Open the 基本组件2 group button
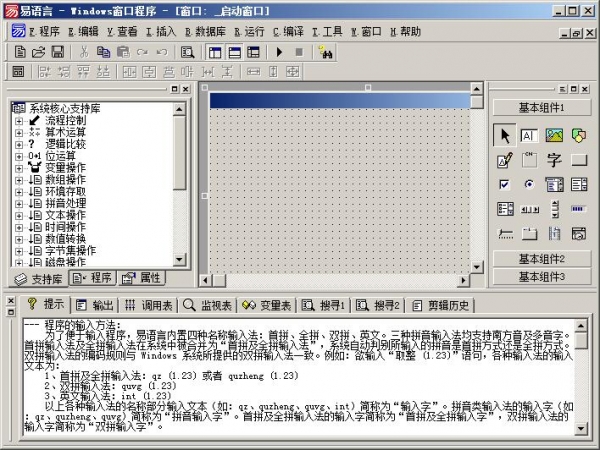This screenshot has width=600, height=450. pyautogui.click(x=541, y=259)
